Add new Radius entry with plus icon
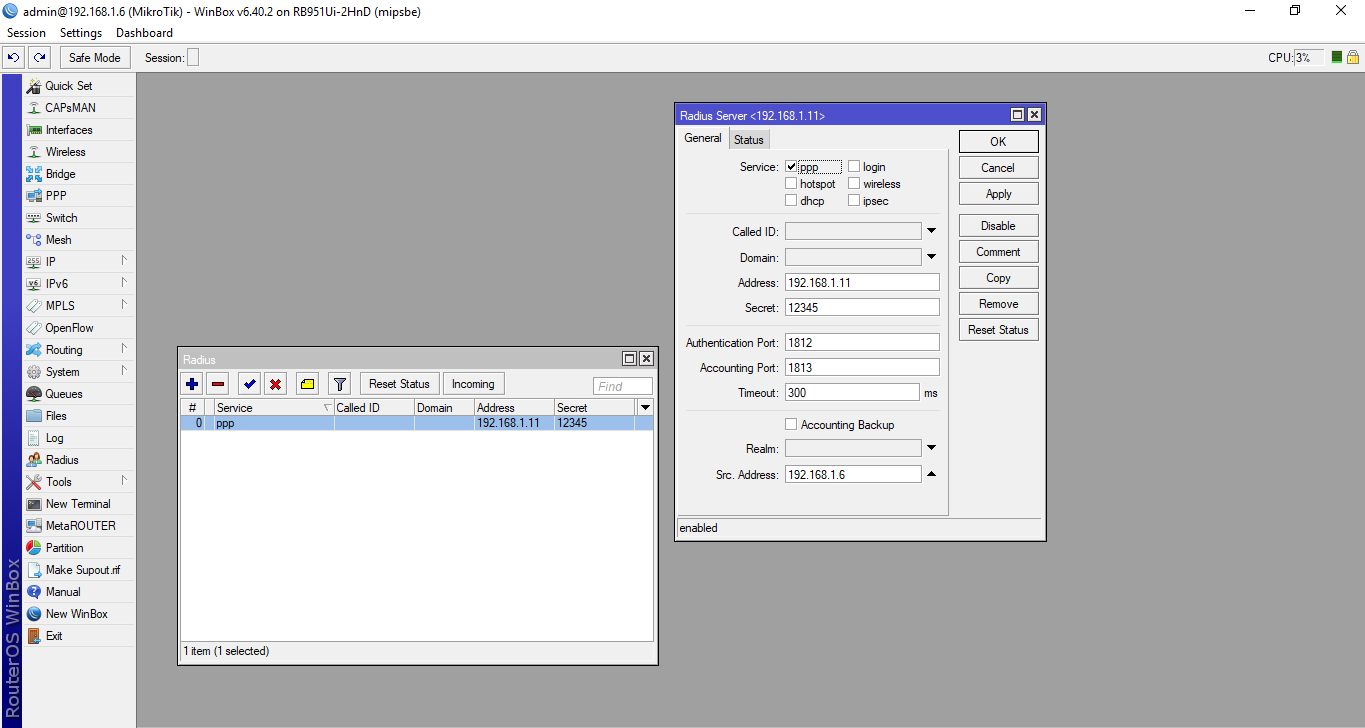The image size is (1365, 728). point(193,384)
